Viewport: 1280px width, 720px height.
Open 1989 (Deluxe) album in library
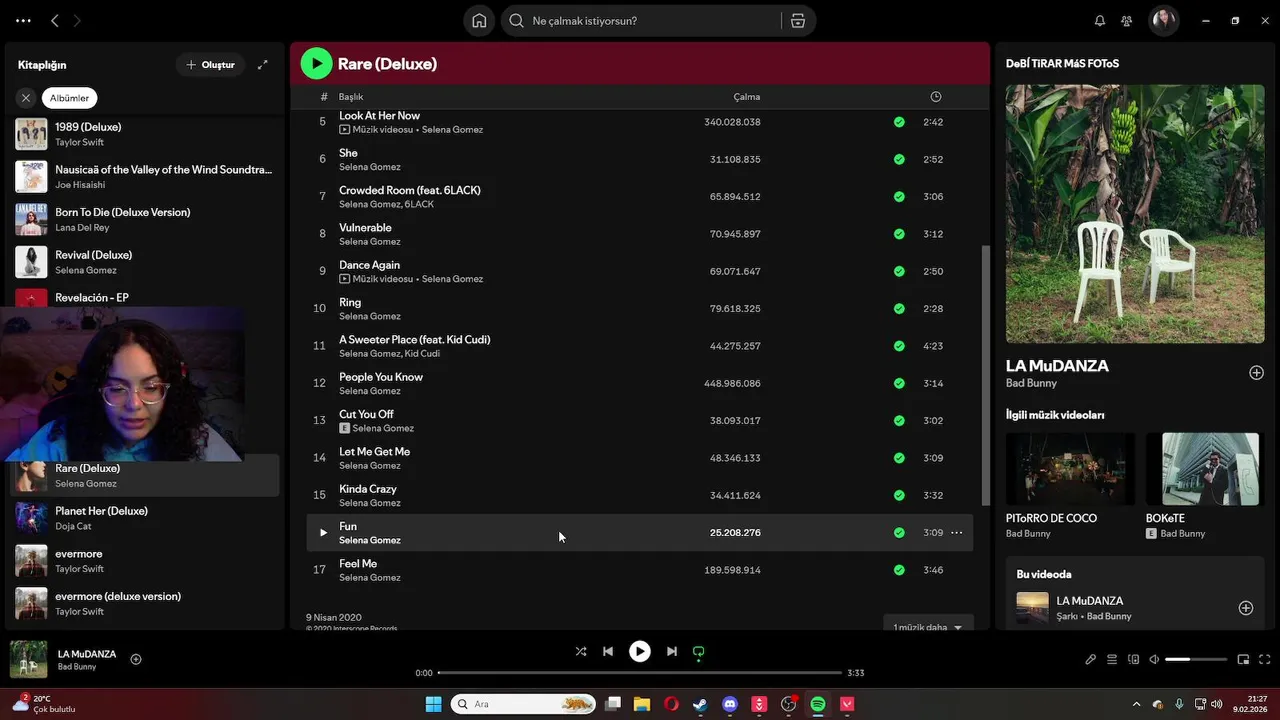click(x=145, y=134)
